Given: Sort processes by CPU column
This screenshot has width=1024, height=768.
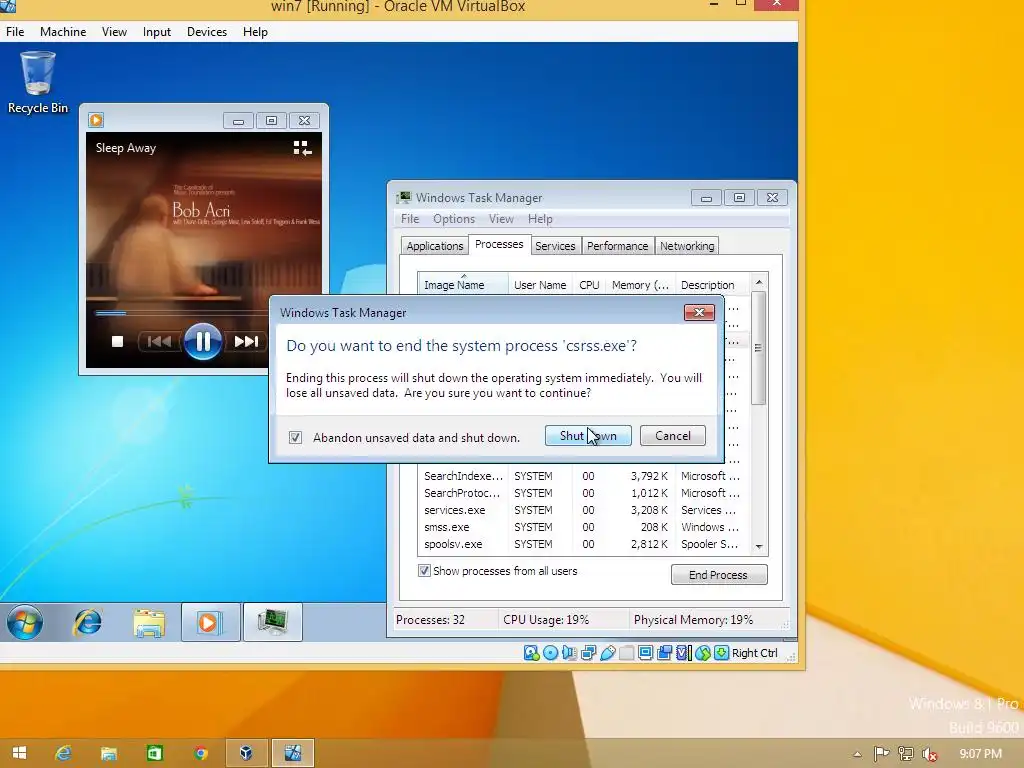Looking at the screenshot, I should (x=589, y=285).
